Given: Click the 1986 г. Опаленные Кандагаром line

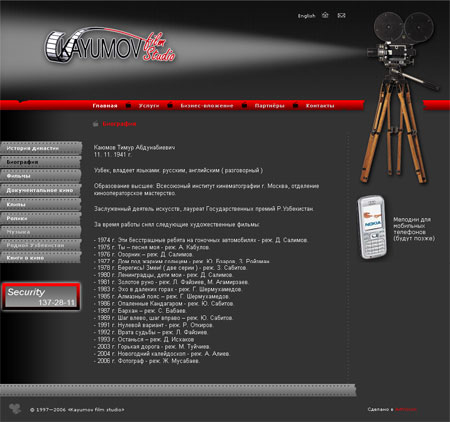Looking at the screenshot, I should [164, 304].
